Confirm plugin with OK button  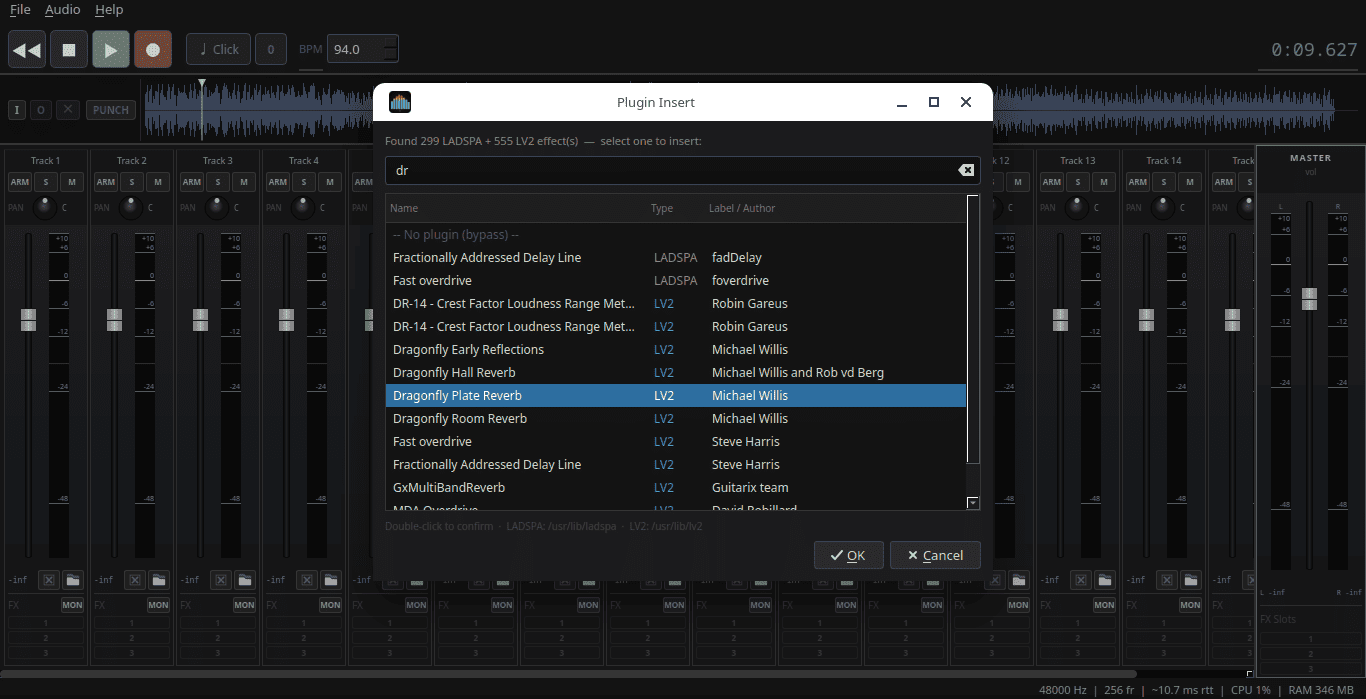coord(848,555)
